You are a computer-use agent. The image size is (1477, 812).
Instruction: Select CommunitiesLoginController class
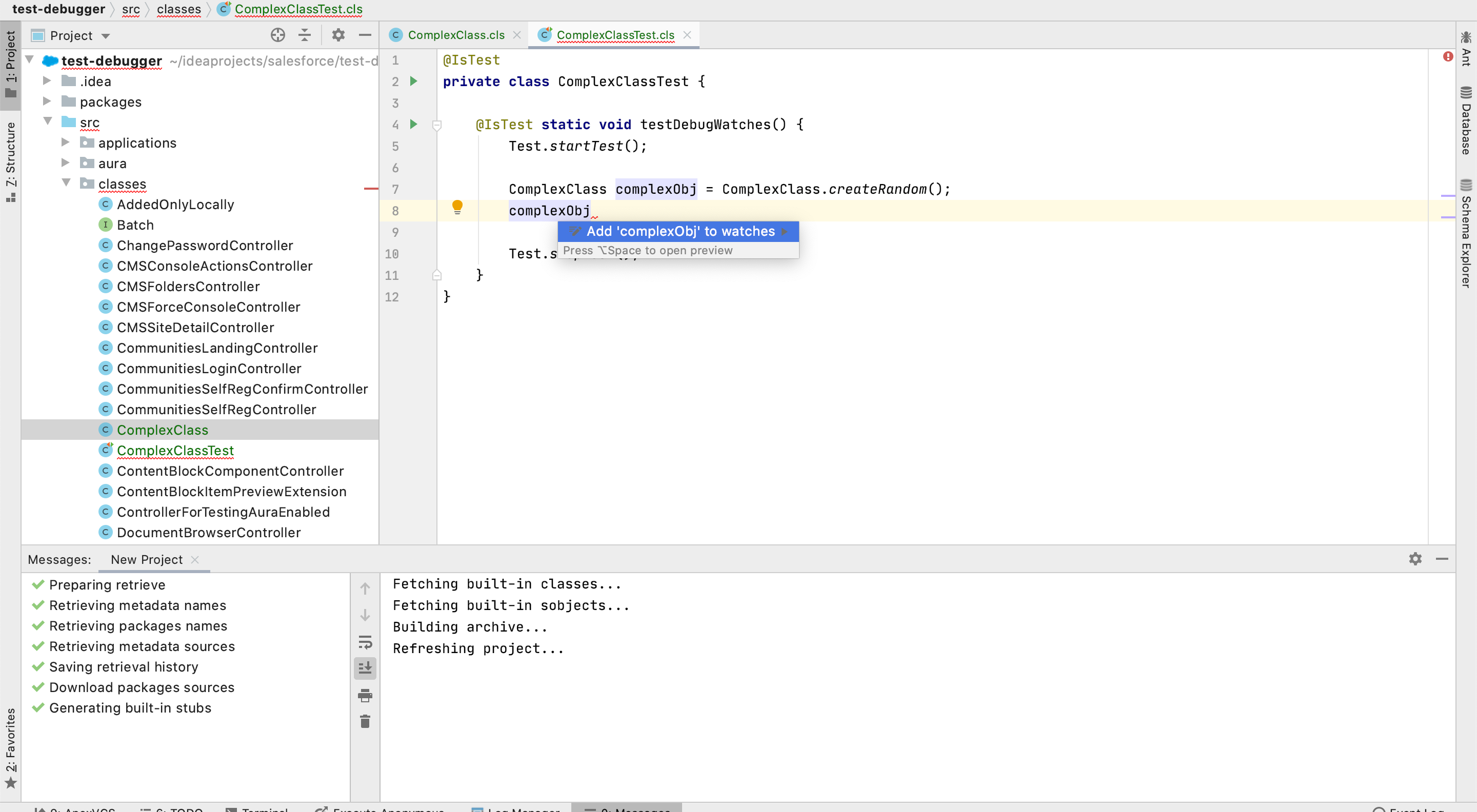coord(209,369)
